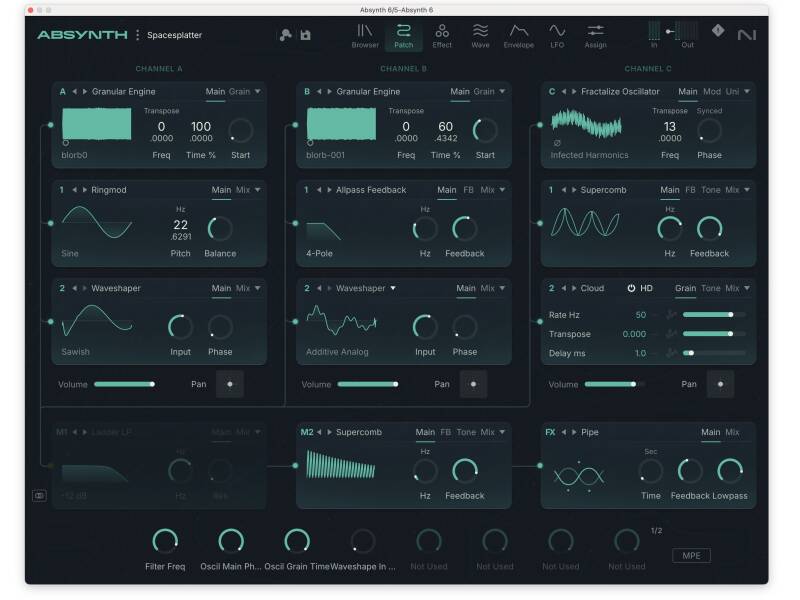
Task: Expand the Fractalize Oscillator options arrow
Action: coord(746,92)
